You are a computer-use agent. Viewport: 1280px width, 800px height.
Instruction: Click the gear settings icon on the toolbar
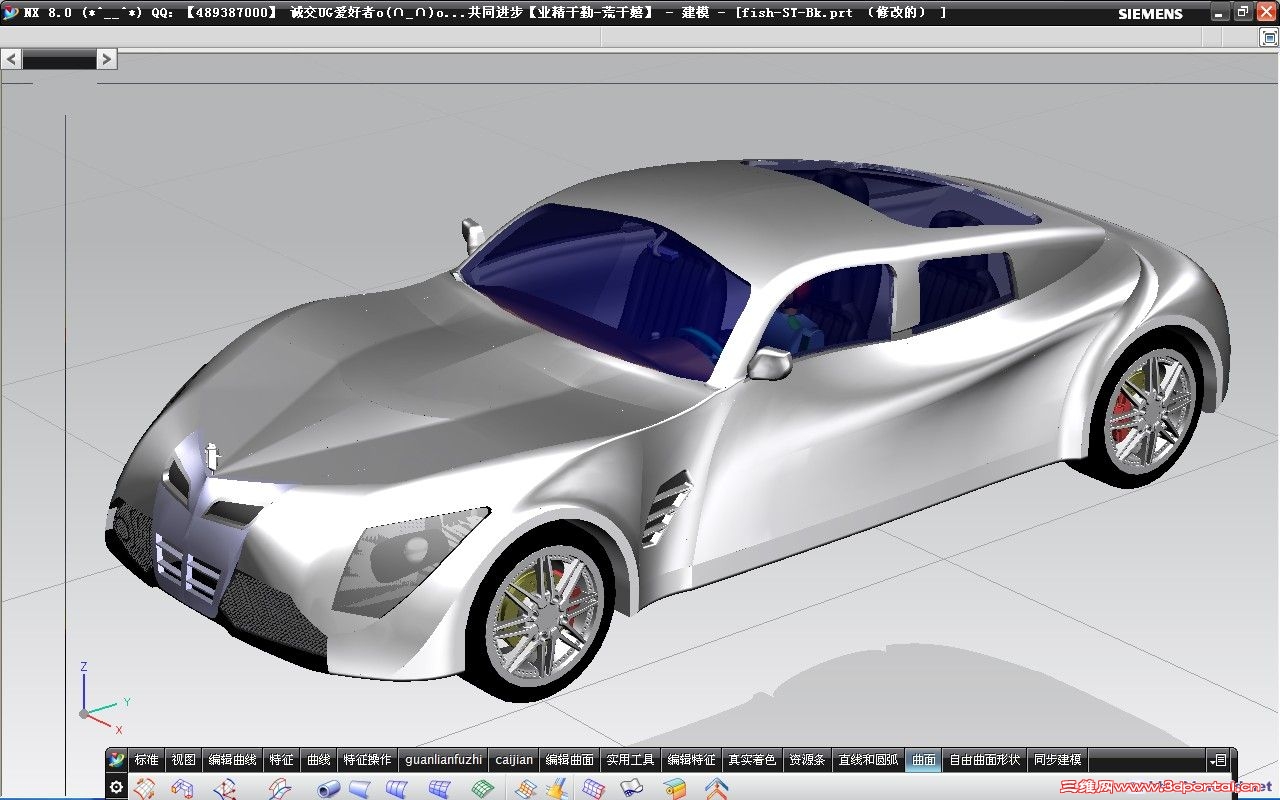point(116,787)
